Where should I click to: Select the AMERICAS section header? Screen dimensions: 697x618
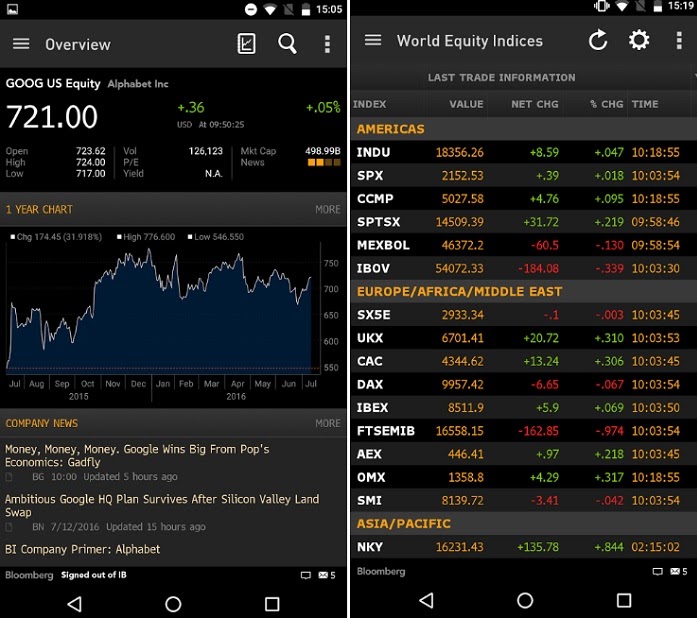[x=524, y=129]
